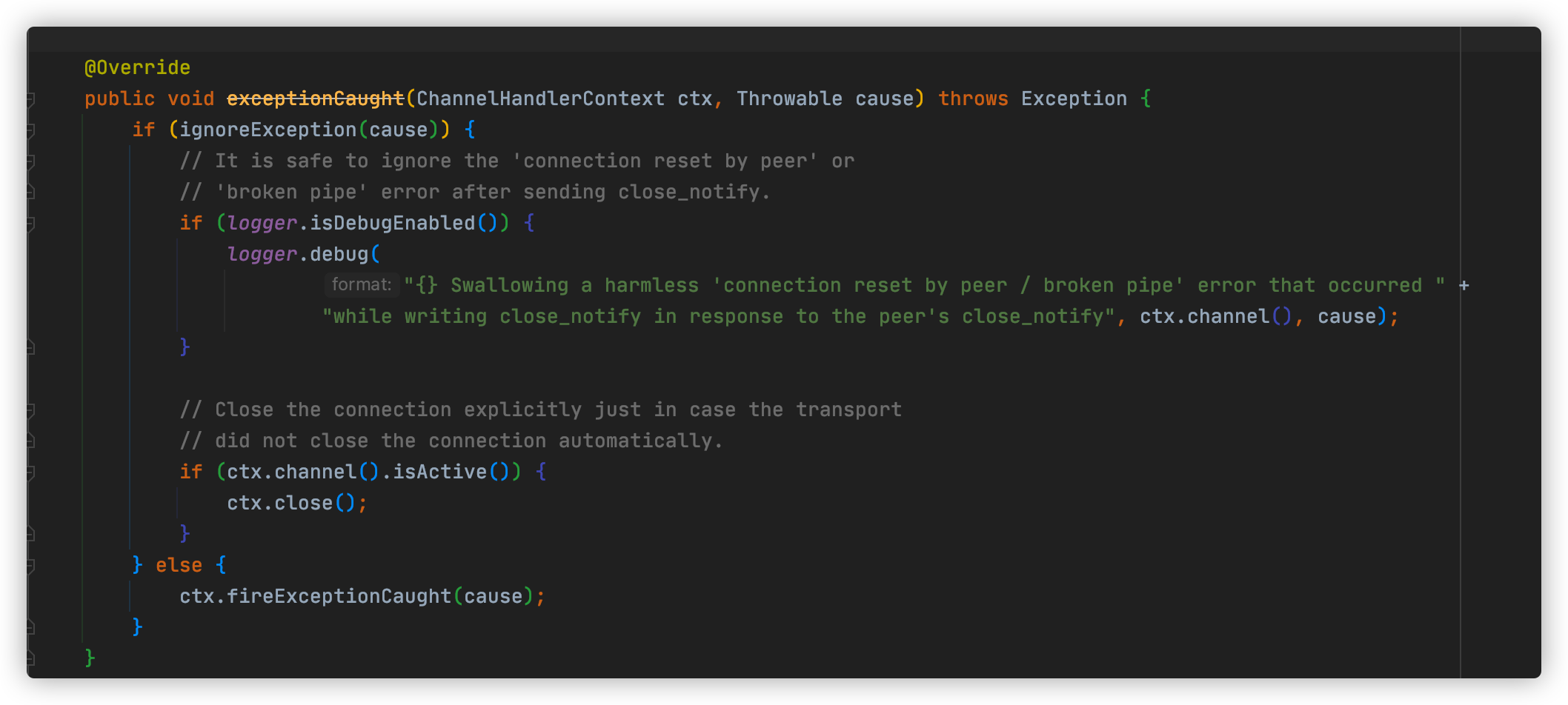The image size is (1568, 705).
Task: Click the logger.debug call
Action: (298, 254)
